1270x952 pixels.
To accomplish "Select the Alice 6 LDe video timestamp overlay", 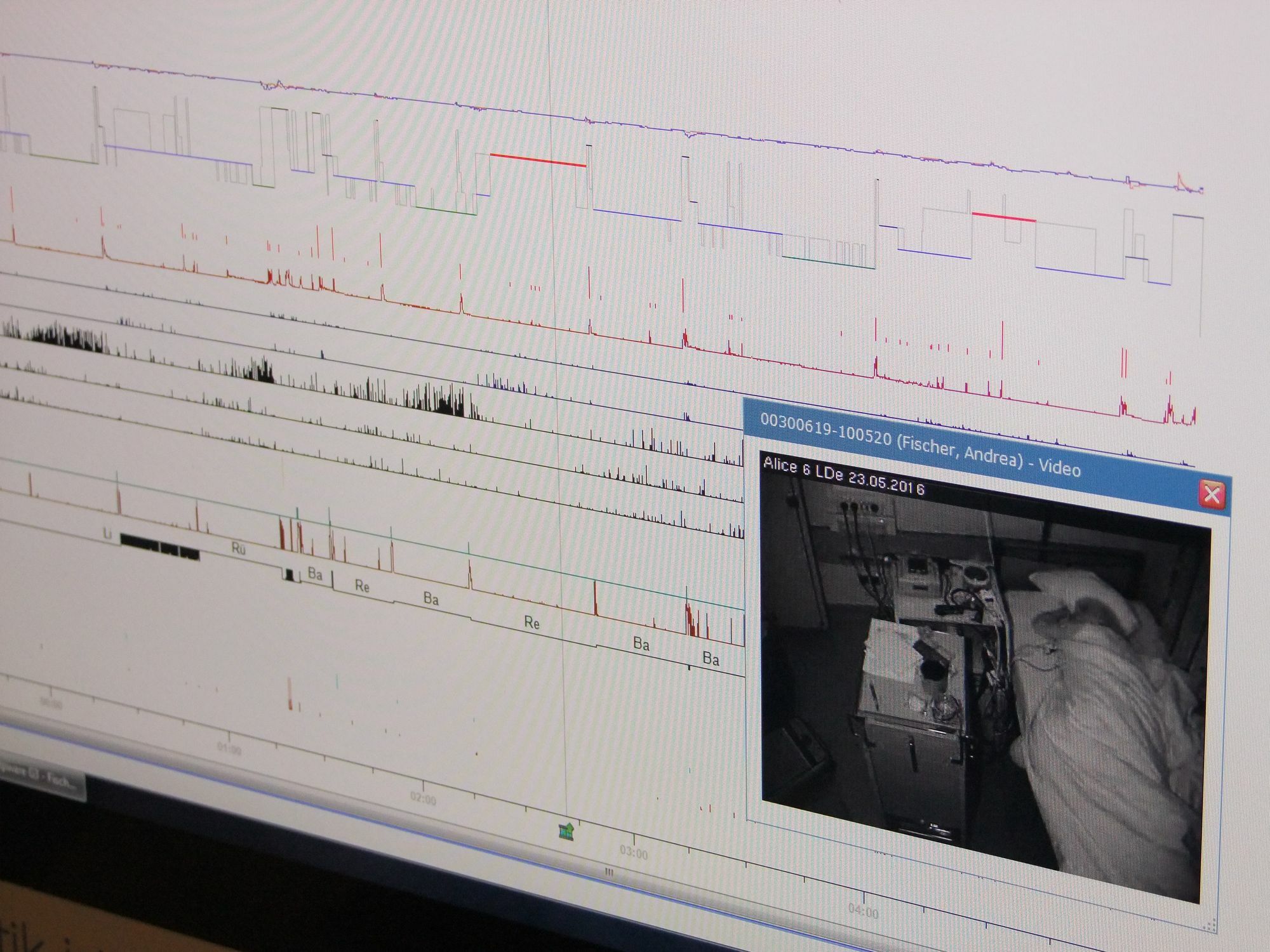I will (843, 476).
